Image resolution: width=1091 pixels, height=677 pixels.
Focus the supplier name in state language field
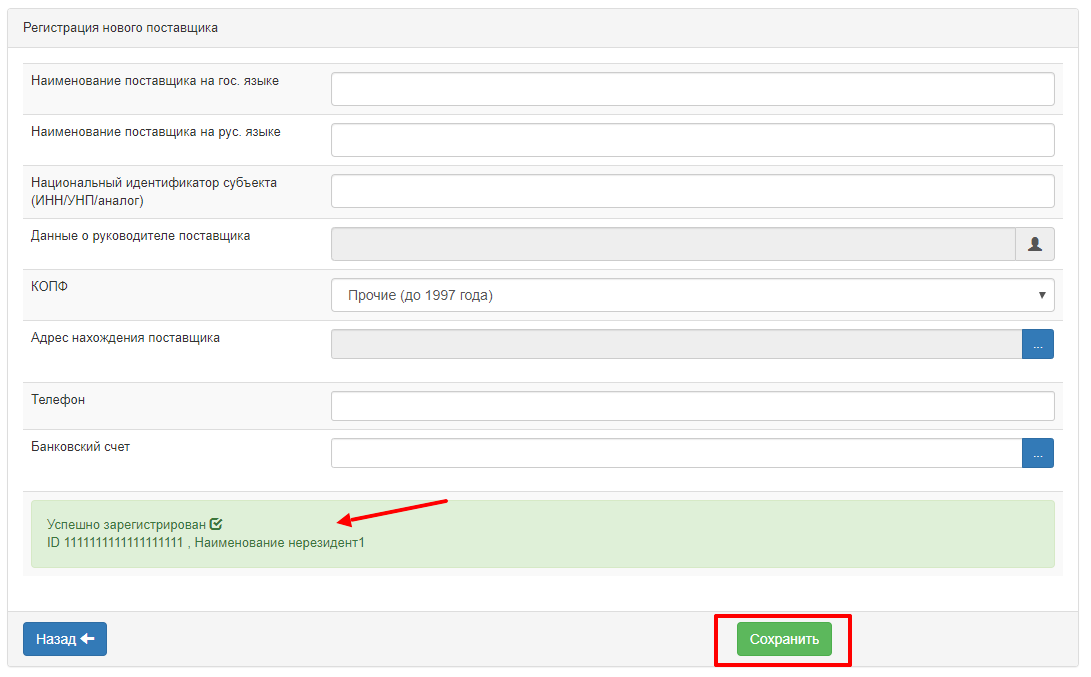692,89
